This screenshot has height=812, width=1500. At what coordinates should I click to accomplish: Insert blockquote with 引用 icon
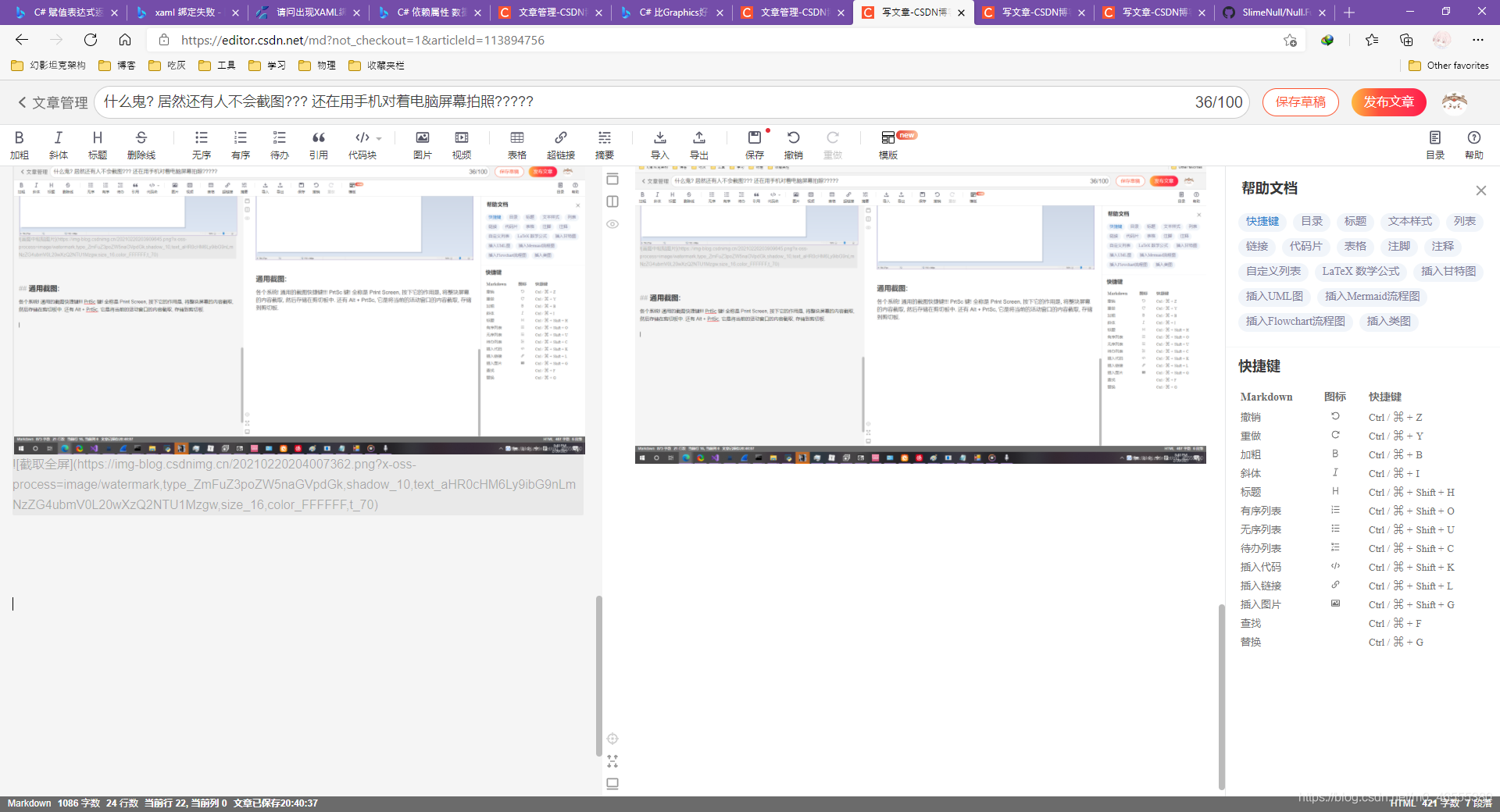click(319, 145)
